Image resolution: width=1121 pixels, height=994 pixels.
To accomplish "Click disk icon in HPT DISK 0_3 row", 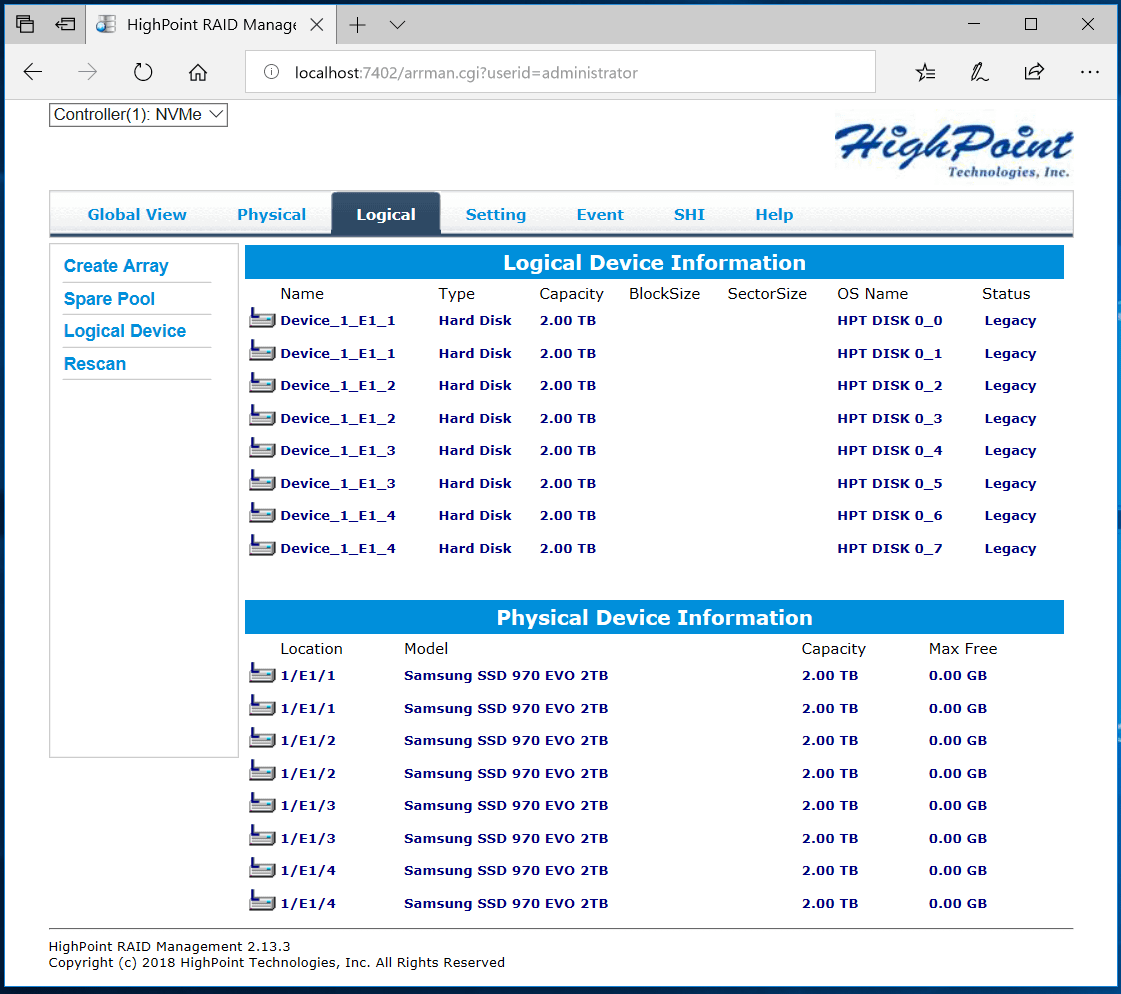I will point(262,416).
